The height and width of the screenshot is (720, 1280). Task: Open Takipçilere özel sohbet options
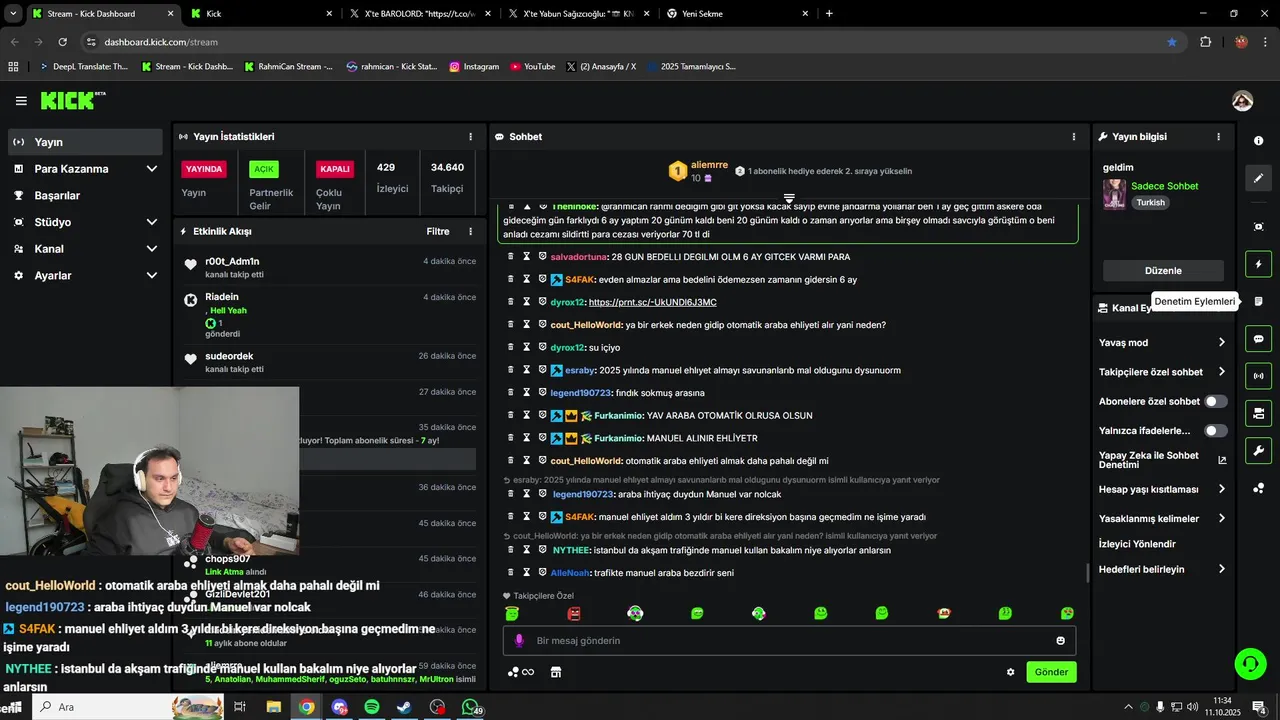point(1162,372)
